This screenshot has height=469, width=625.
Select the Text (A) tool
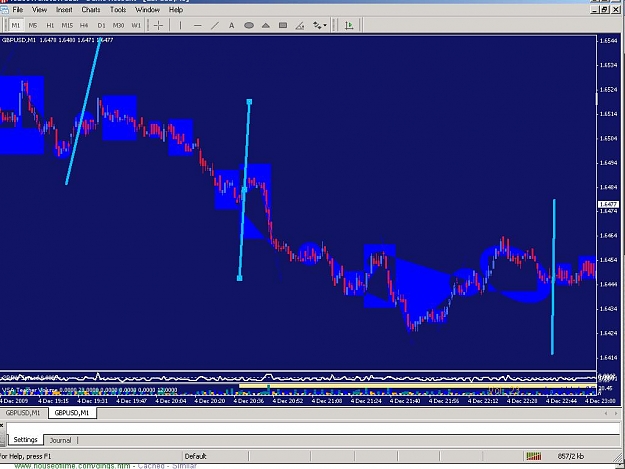coord(231,26)
